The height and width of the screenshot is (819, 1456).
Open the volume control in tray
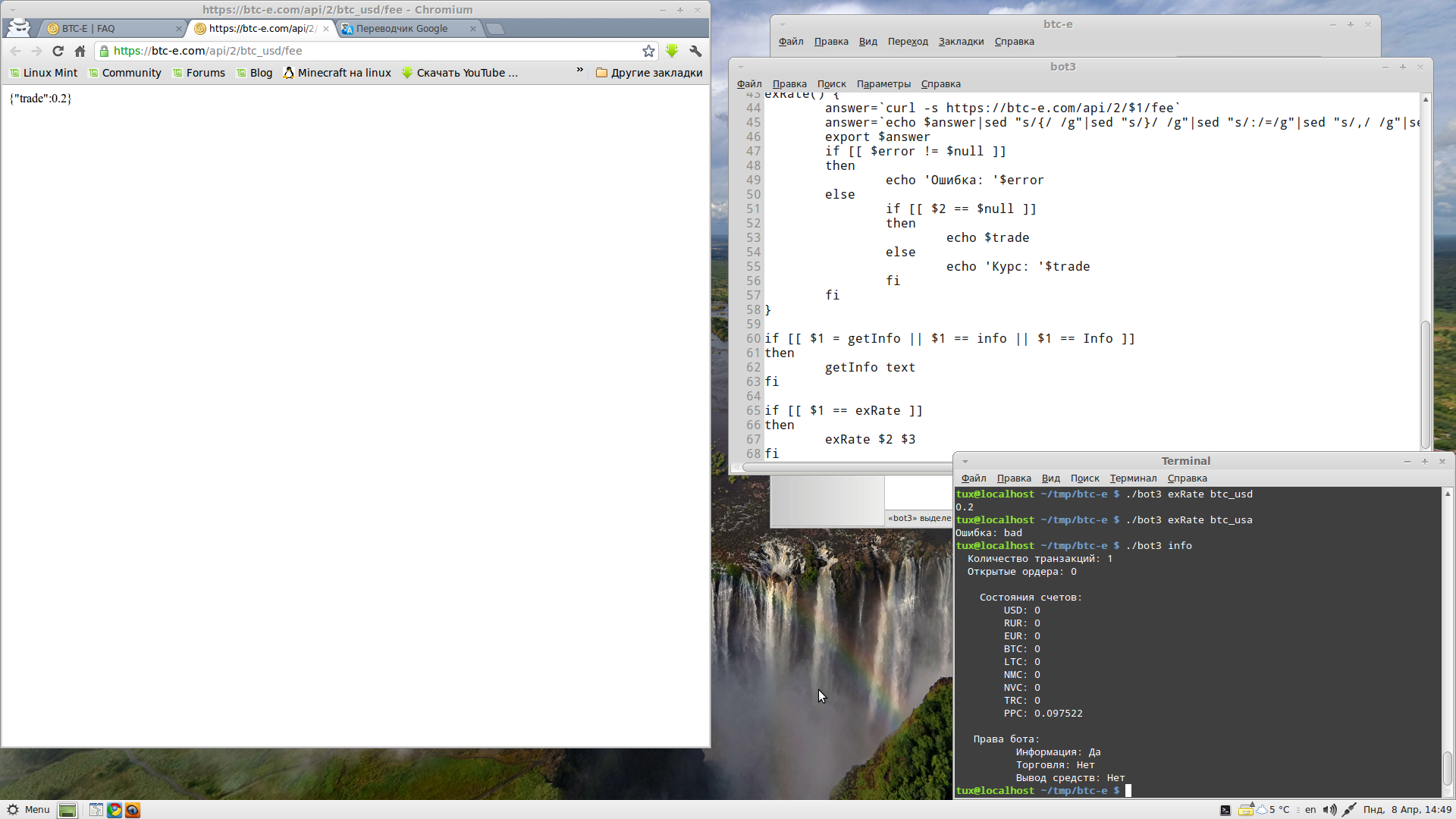(x=1329, y=810)
